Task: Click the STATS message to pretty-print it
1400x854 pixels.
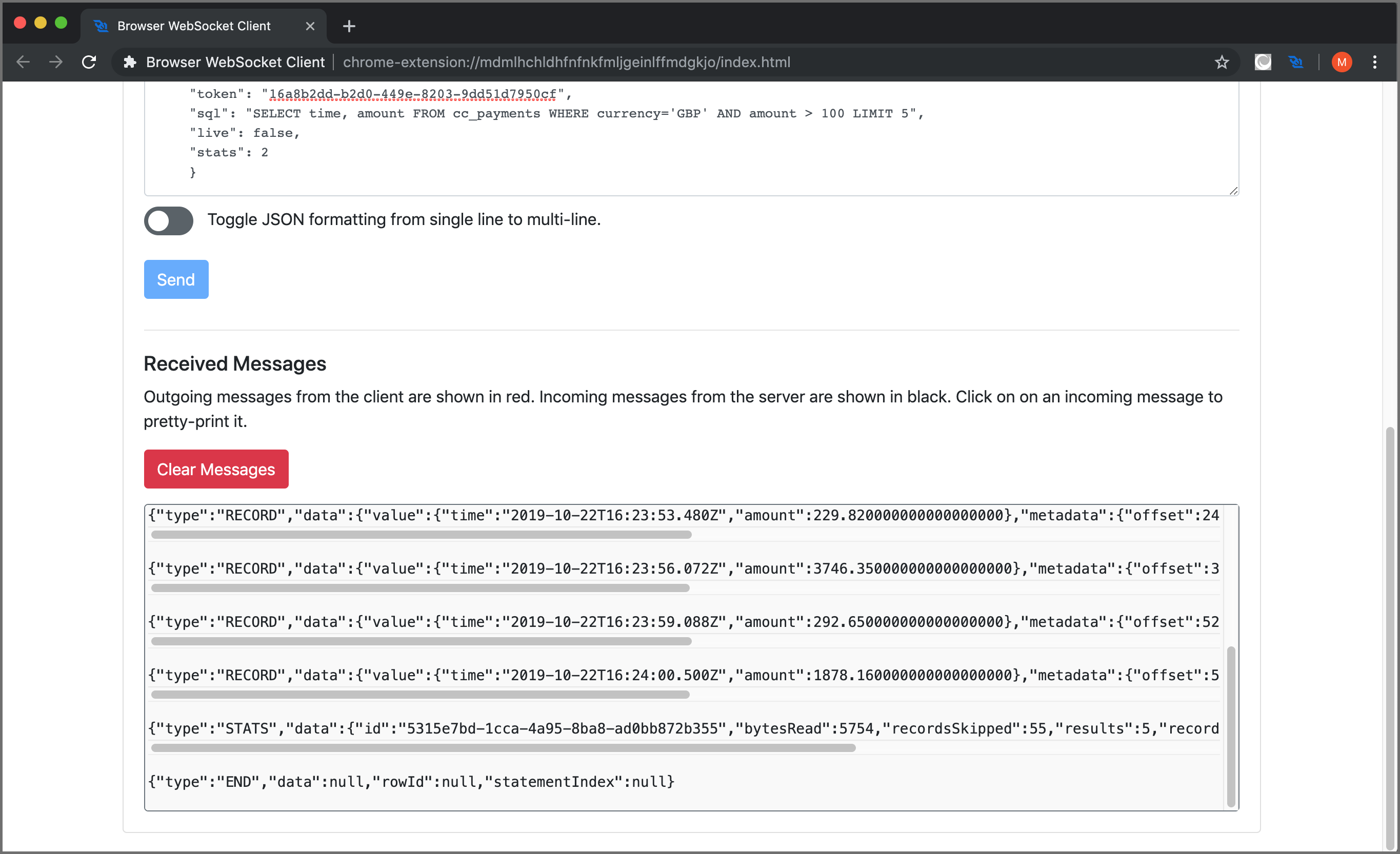Action: tap(684, 728)
